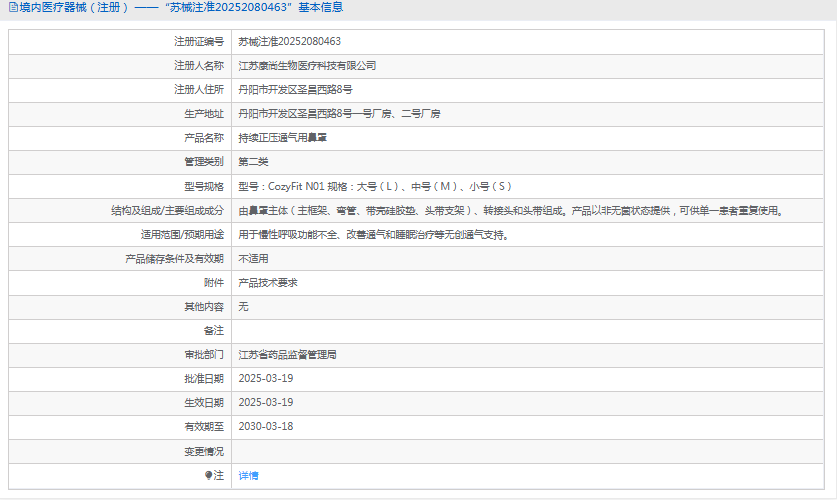Click approving department 江苏省药品监督管理局
This screenshot has width=837, height=500.
tap(287, 355)
